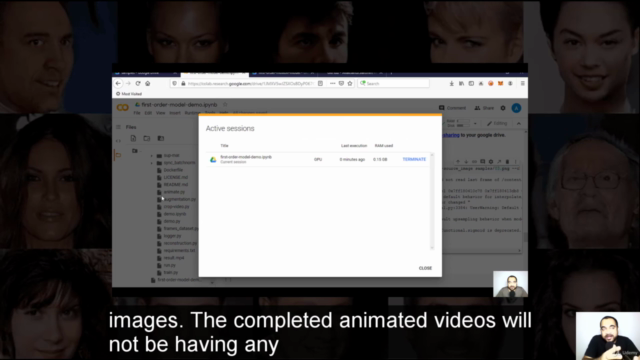Click the Google Drive icon in session row

click(x=213, y=160)
